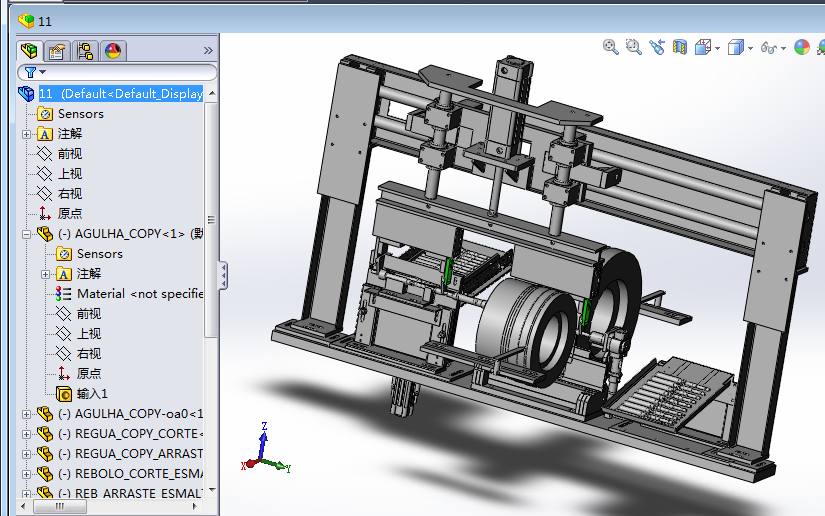
Task: Expand hidden panel tabs with double-chevron
Action: pyautogui.click(x=208, y=50)
